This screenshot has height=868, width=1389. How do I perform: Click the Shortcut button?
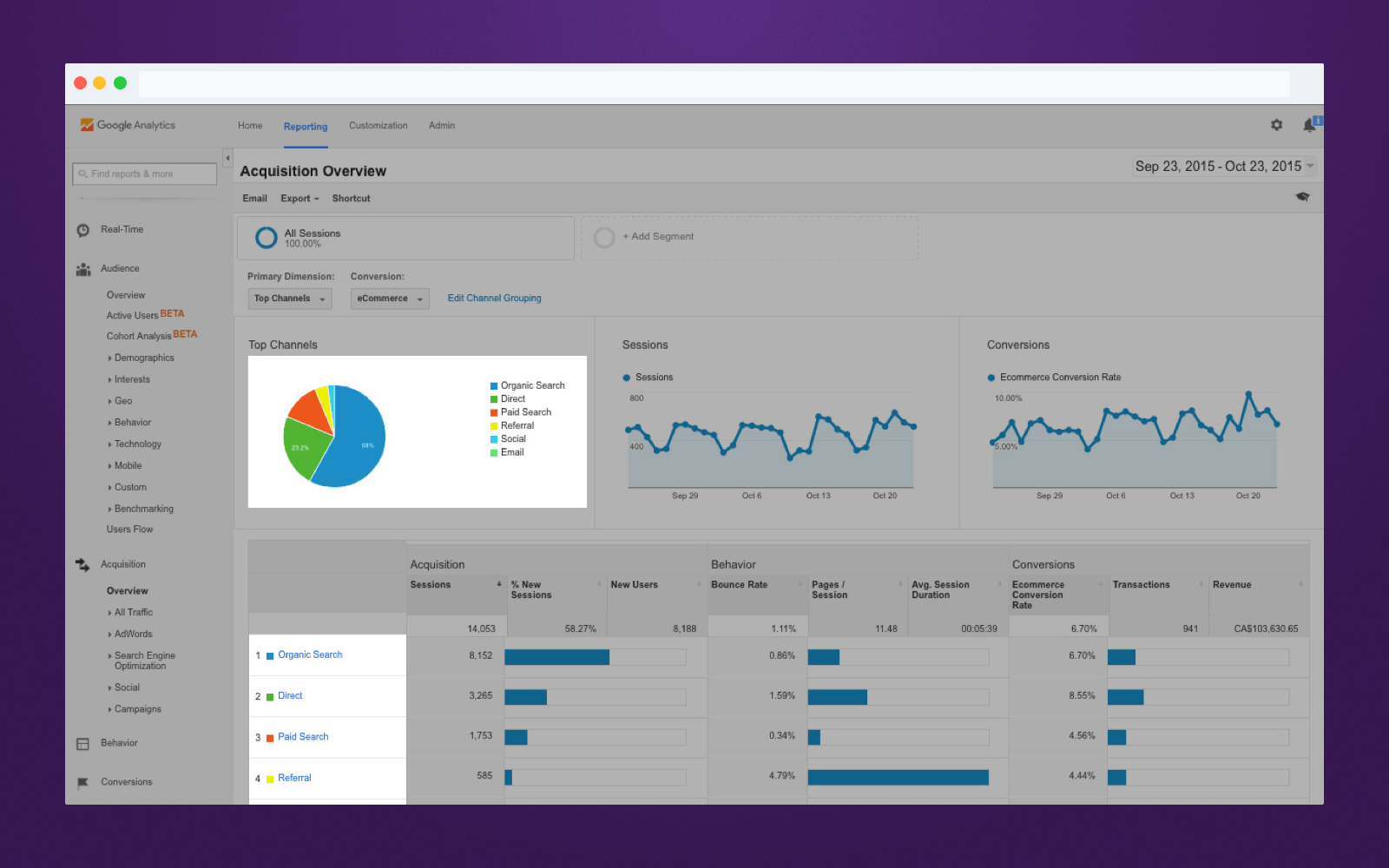coord(351,199)
